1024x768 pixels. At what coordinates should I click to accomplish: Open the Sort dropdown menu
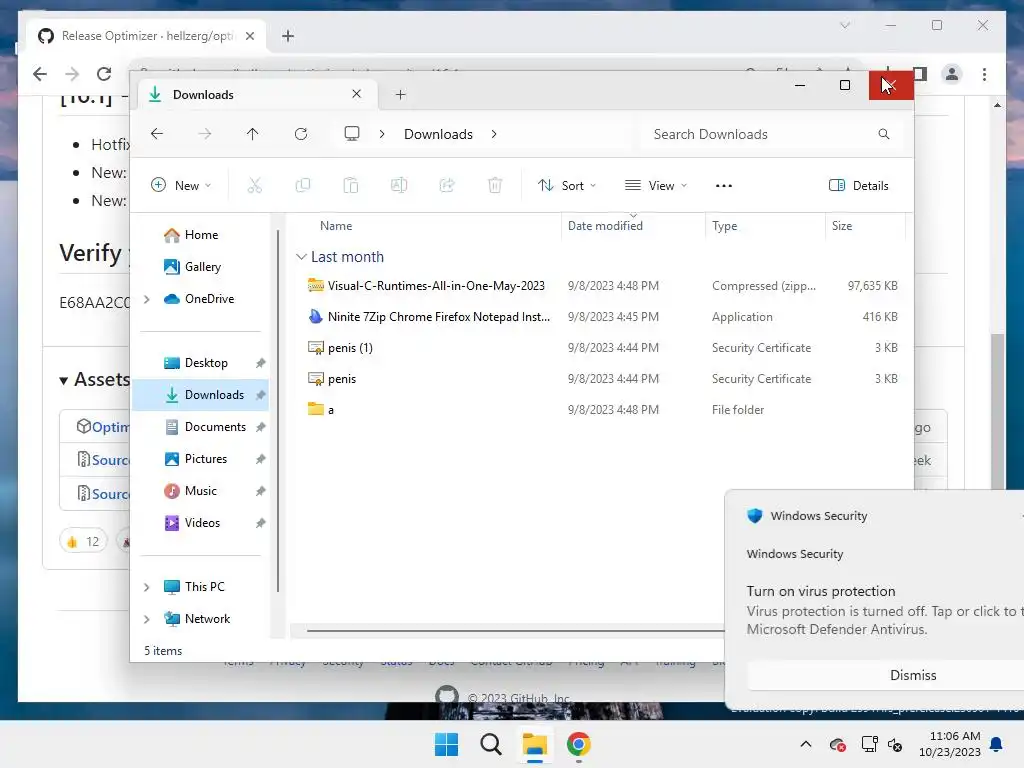tap(567, 185)
